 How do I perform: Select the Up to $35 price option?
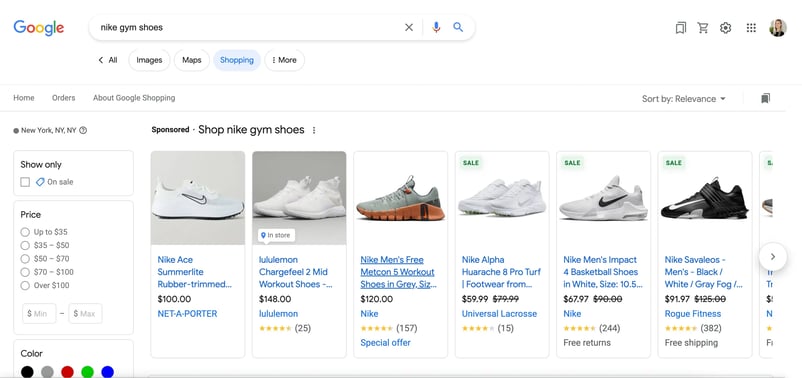(25, 232)
